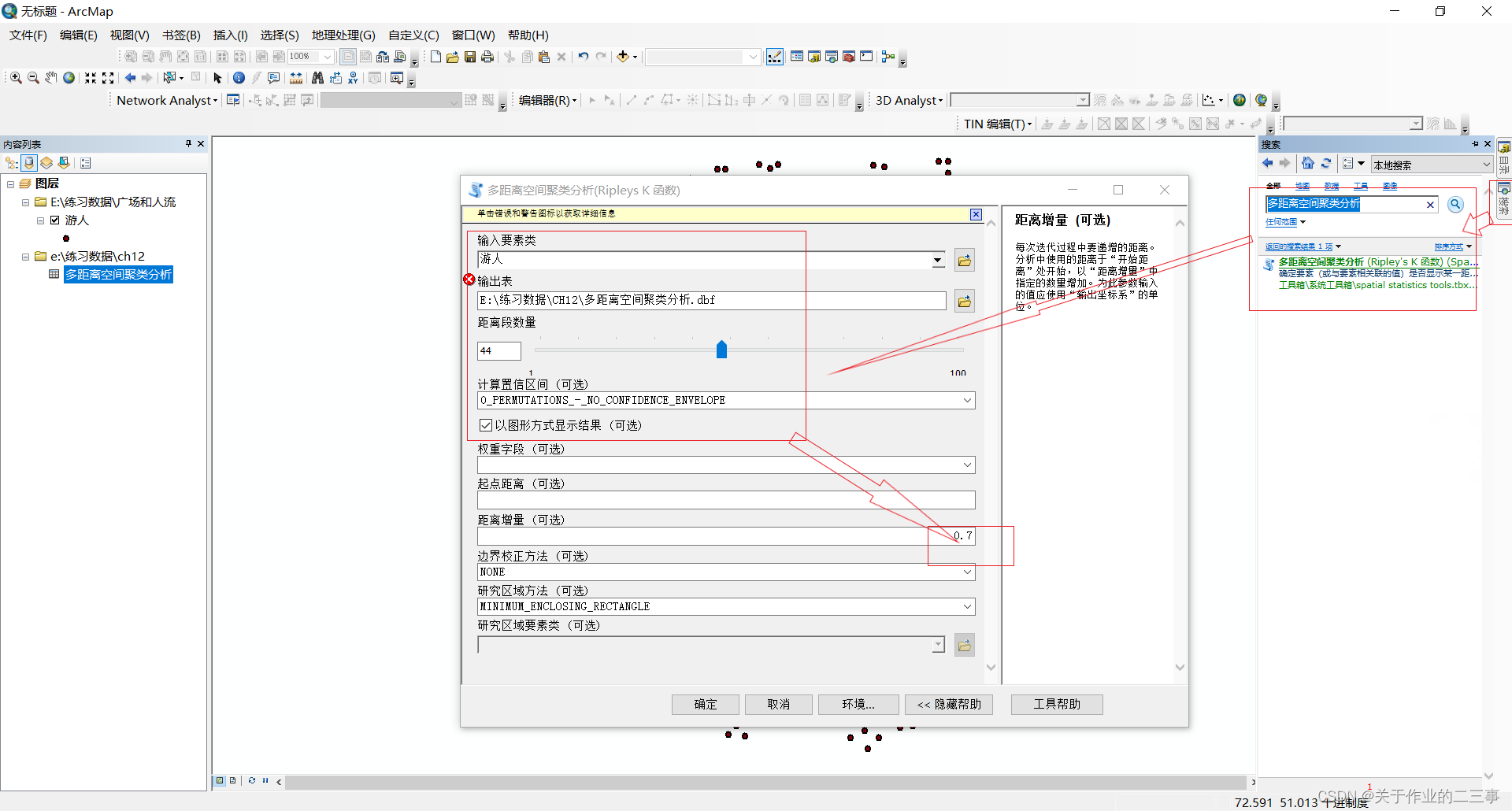Click the Add Data button
Image resolution: width=1512 pixels, height=811 pixels.
coord(623,57)
